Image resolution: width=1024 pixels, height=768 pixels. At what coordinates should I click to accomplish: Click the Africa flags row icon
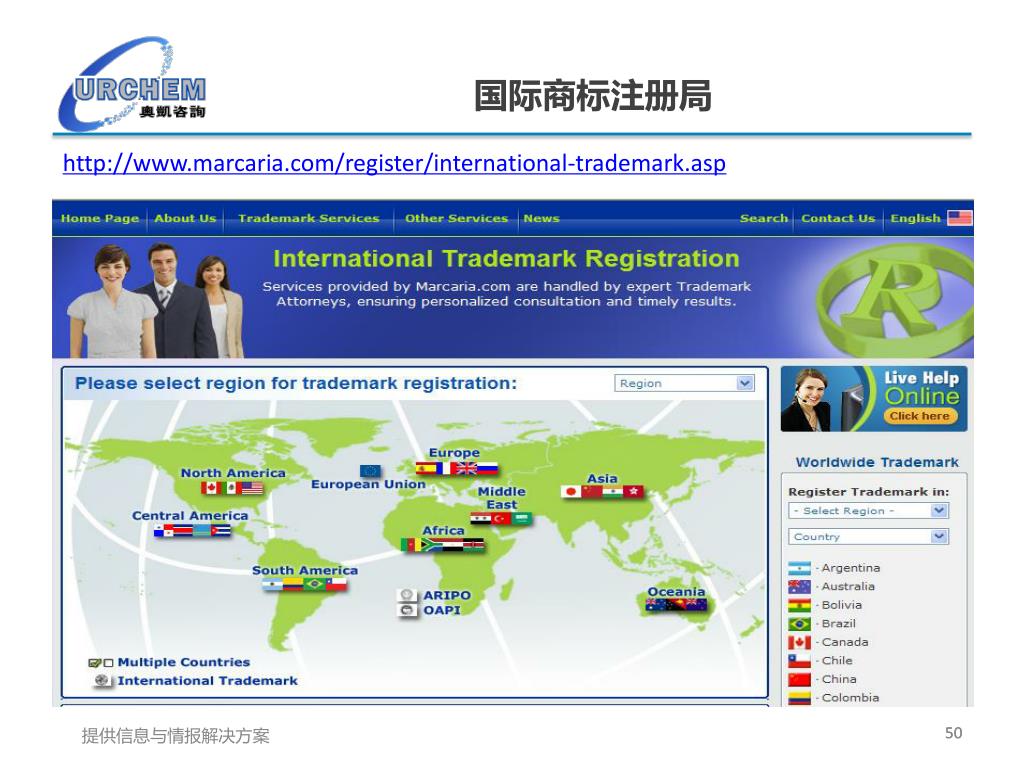[x=443, y=545]
